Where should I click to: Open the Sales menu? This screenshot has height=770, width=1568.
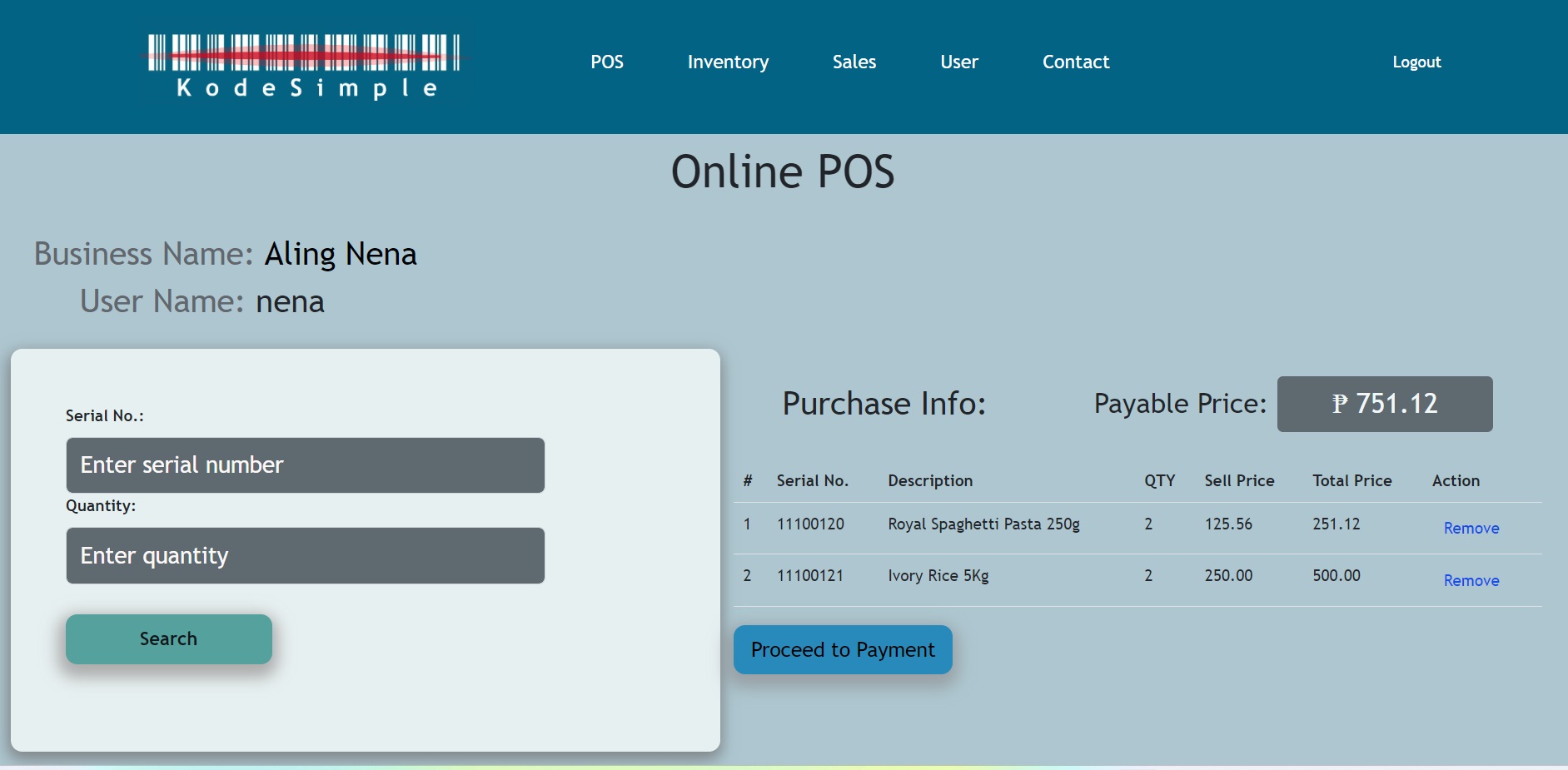pos(854,62)
